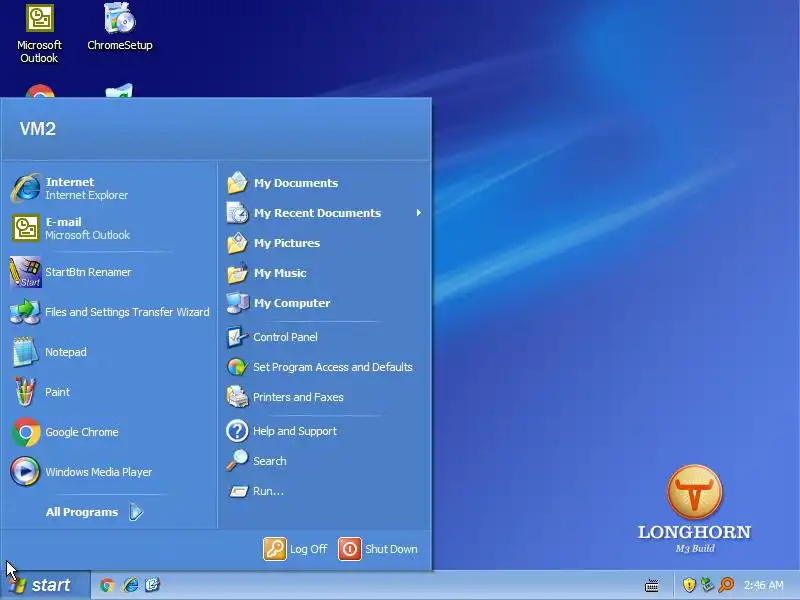This screenshot has height=600, width=800.
Task: Click the VM2 user name header
Action: 38,129
